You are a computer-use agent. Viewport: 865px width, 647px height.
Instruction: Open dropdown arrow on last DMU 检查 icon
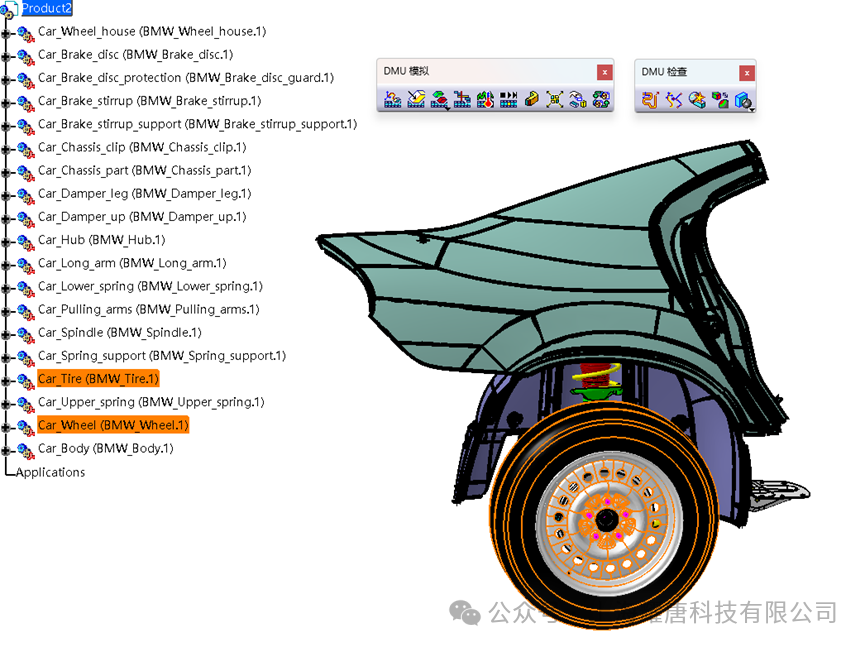(x=751, y=110)
